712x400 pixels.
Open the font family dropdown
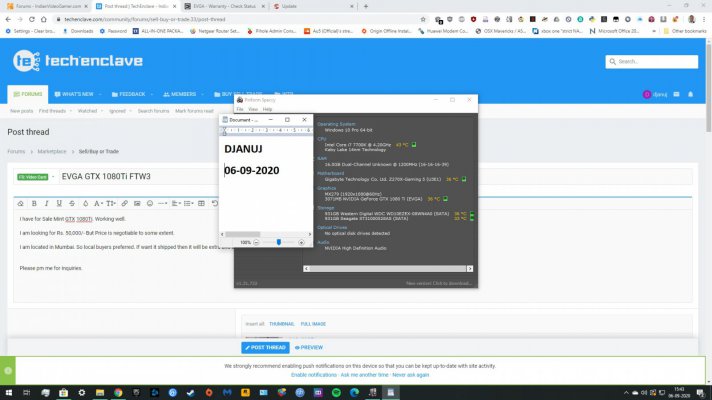pos(99,203)
